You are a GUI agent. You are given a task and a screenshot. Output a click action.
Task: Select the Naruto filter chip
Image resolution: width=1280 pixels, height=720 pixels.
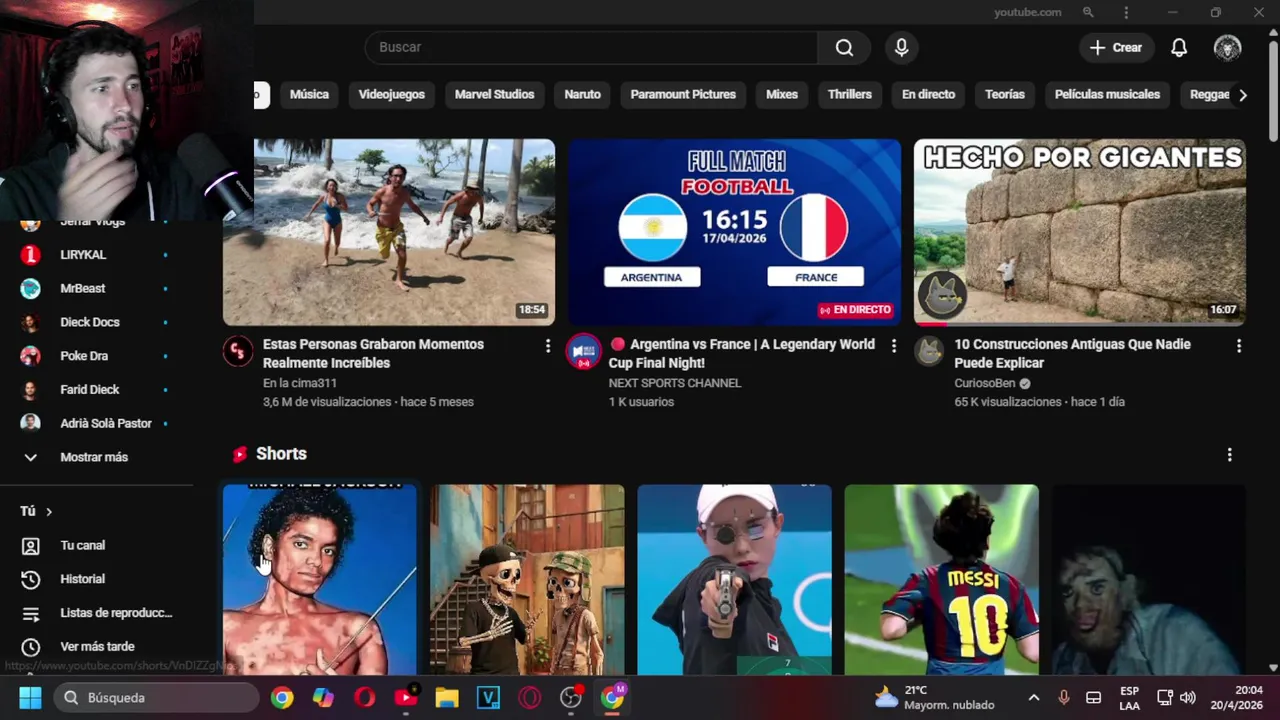click(582, 94)
